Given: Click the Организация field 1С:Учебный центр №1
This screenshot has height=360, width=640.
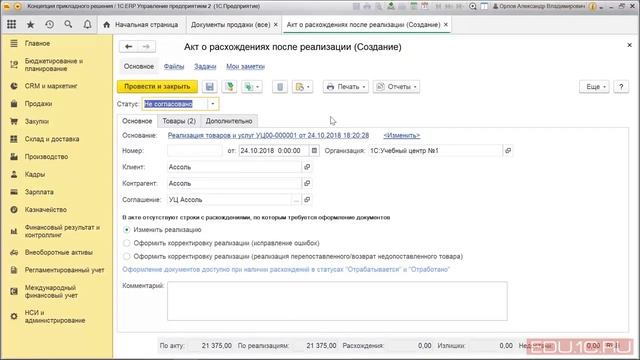Looking at the screenshot, I should click(x=436, y=151).
